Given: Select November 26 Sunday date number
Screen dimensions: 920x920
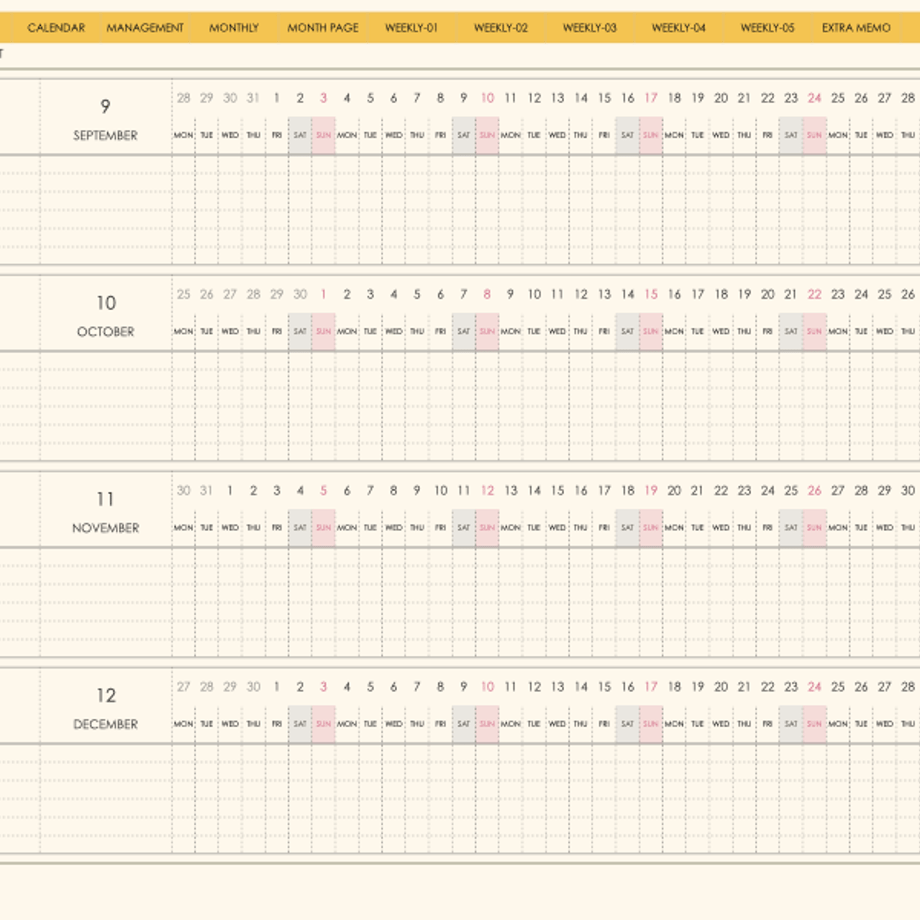Looking at the screenshot, I should coord(814,491).
